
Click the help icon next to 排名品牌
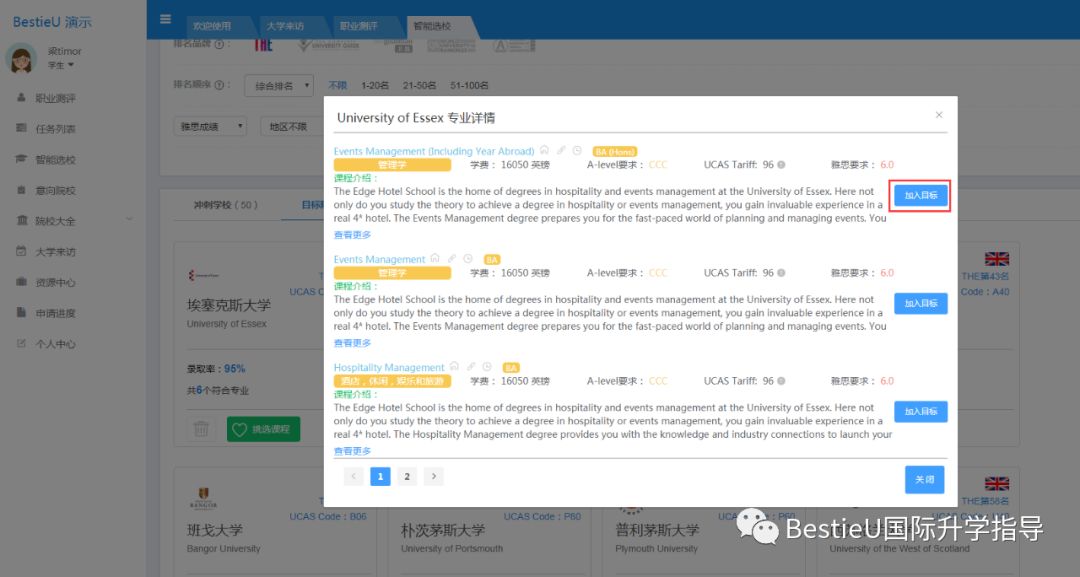(x=219, y=44)
